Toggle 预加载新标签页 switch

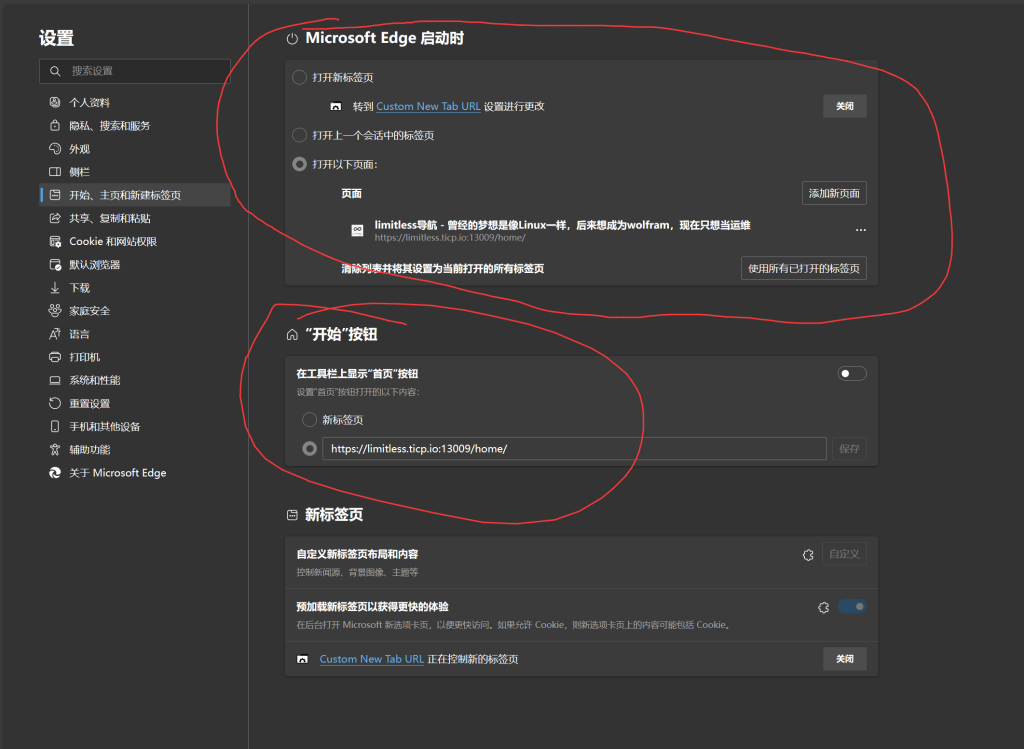pos(852,607)
